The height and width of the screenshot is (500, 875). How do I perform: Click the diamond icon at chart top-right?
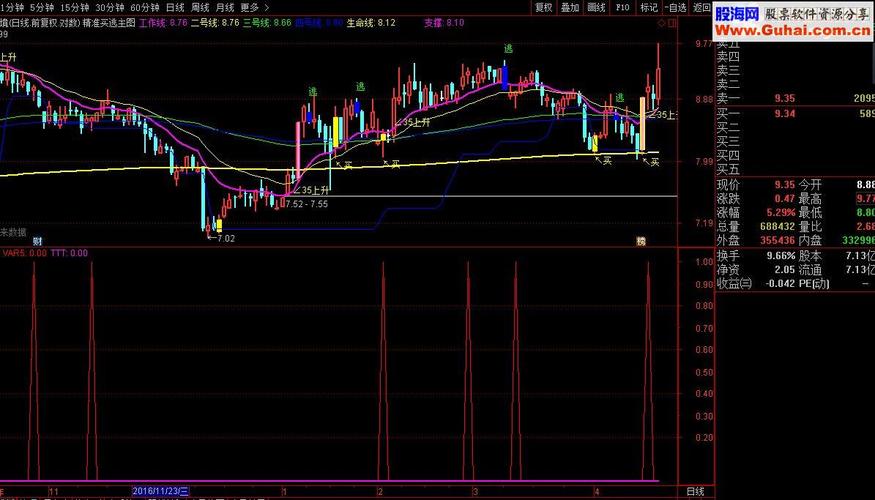[x=662, y=22]
